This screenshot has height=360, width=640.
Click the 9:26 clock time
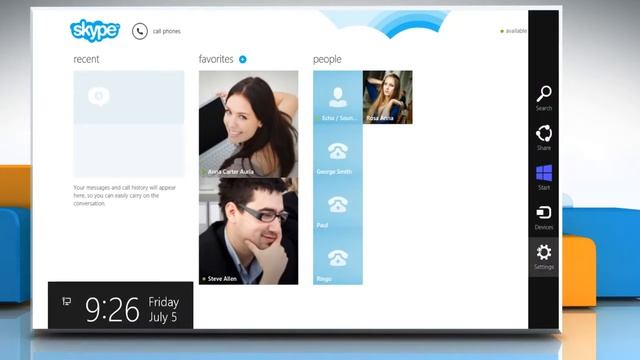coord(112,310)
